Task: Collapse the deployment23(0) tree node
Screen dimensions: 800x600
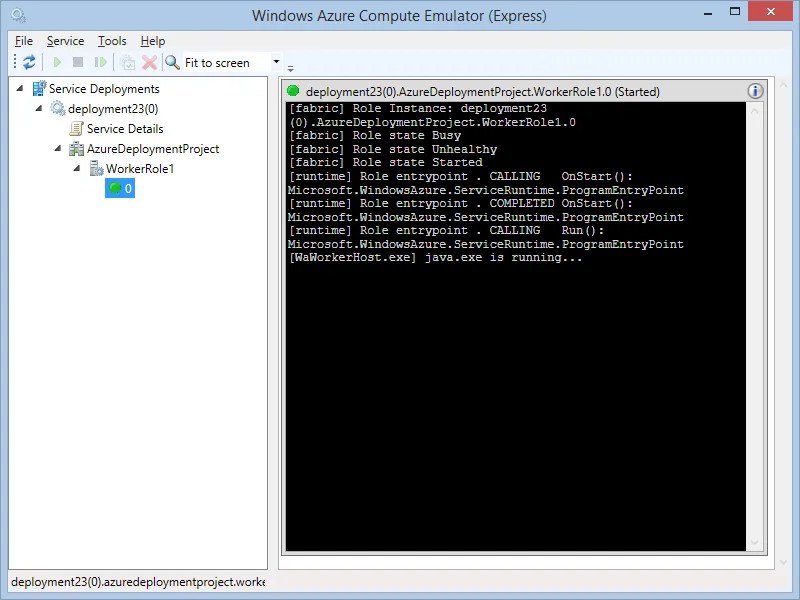Action: point(39,108)
